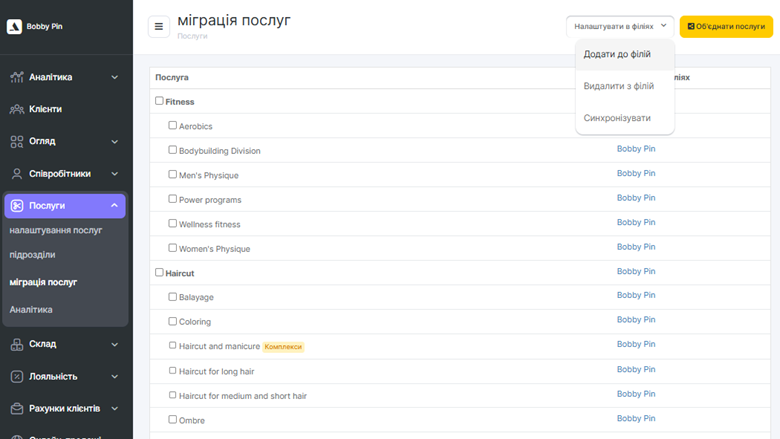Open the Налаштувати в філіях dropdown
The height and width of the screenshot is (439, 780).
[x=620, y=27]
